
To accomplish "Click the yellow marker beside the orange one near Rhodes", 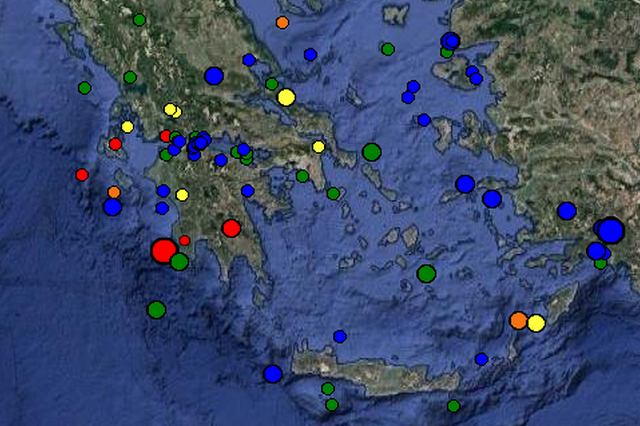I will [x=536, y=323].
